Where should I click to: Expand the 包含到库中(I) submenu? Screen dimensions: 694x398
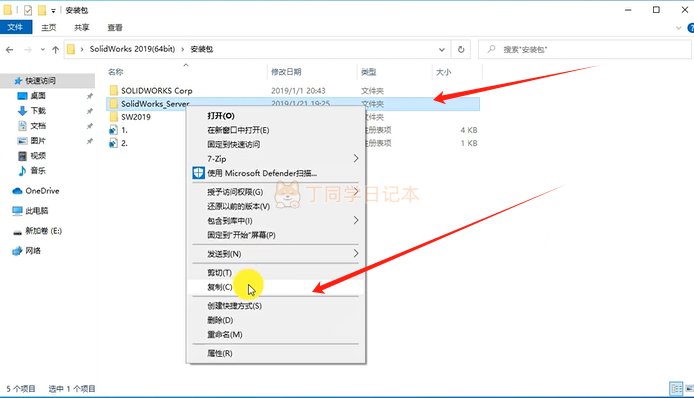[276, 220]
